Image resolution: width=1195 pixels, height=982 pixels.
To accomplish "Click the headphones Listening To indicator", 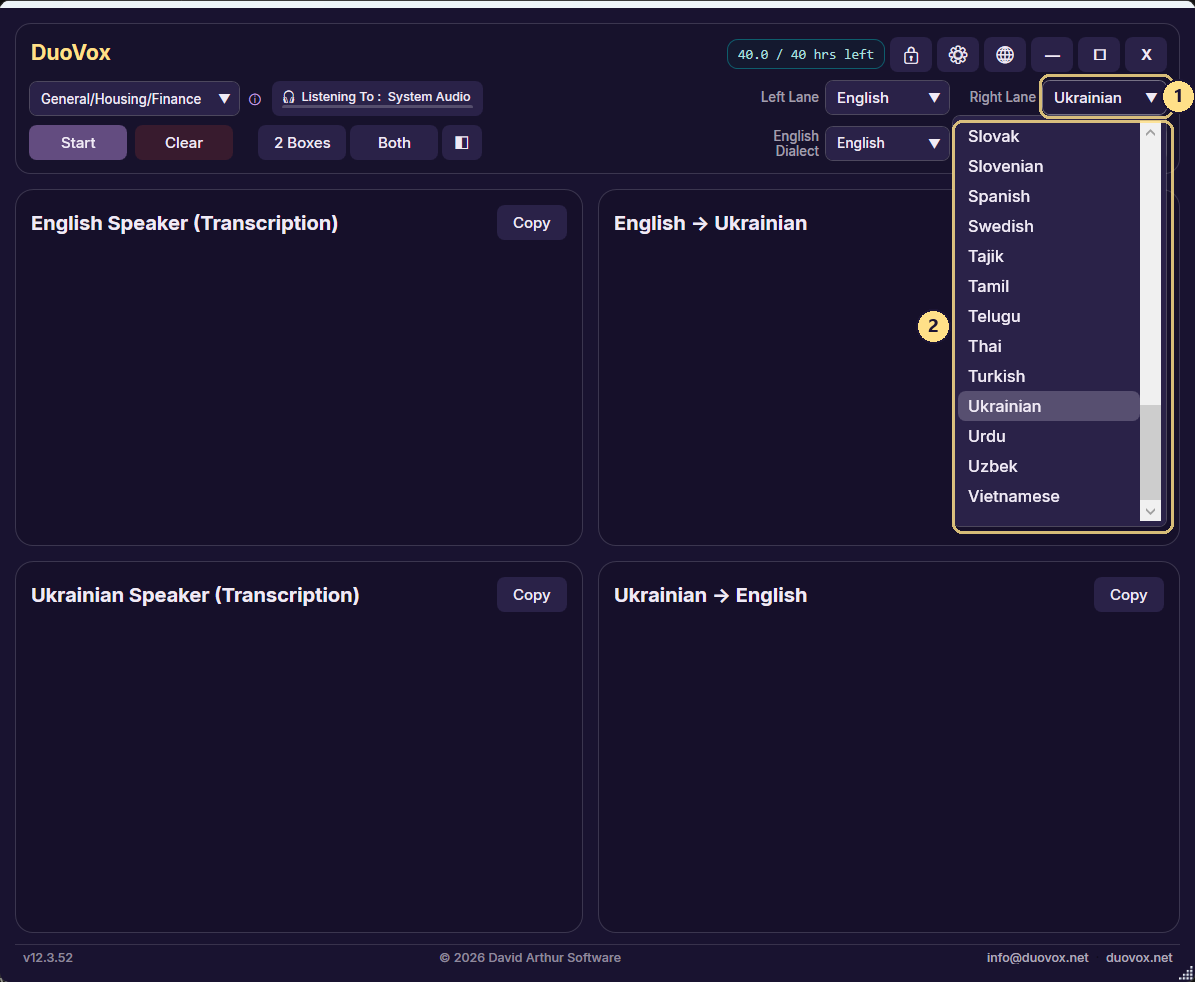I will (377, 98).
